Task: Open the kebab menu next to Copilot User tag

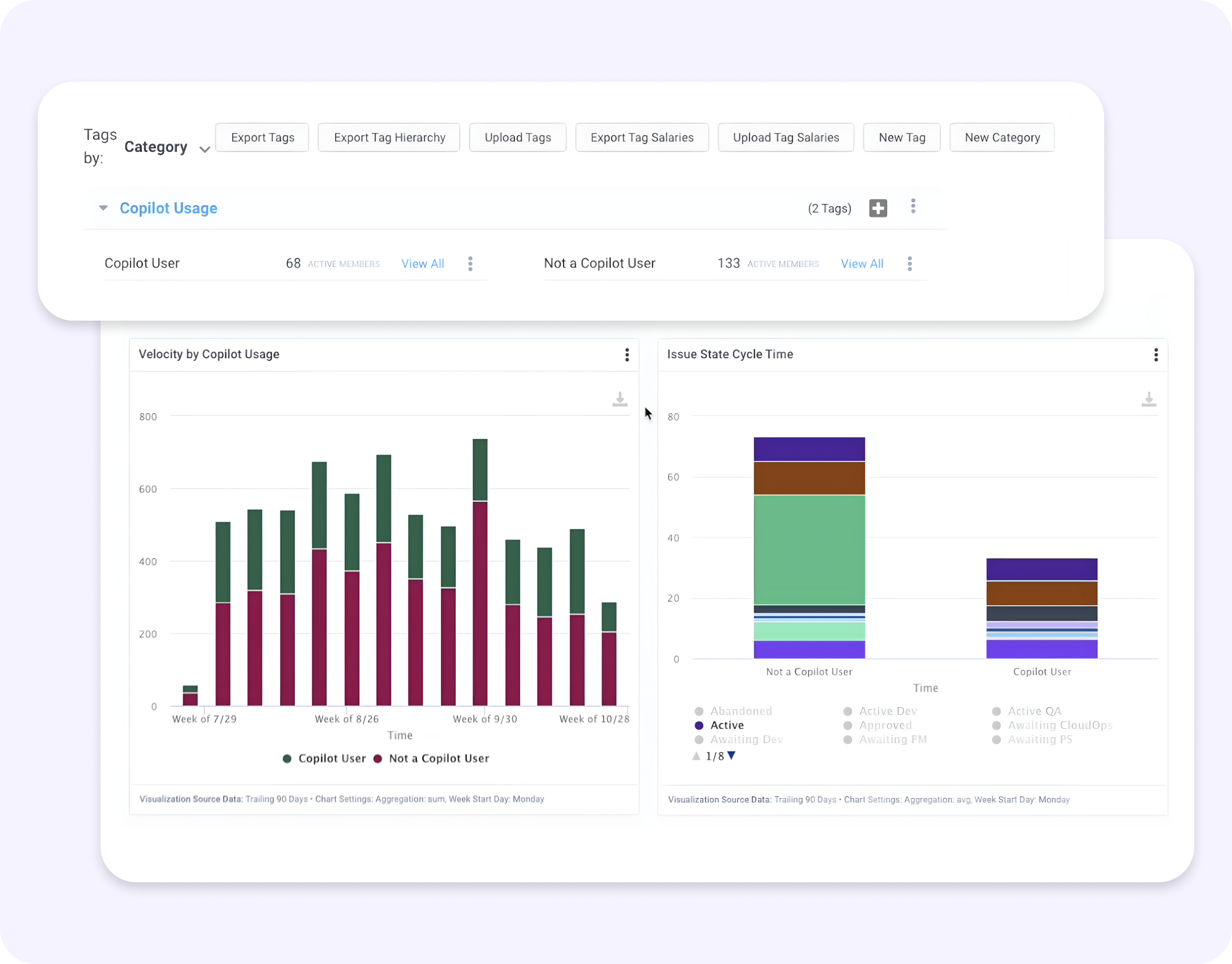Action: point(471,264)
